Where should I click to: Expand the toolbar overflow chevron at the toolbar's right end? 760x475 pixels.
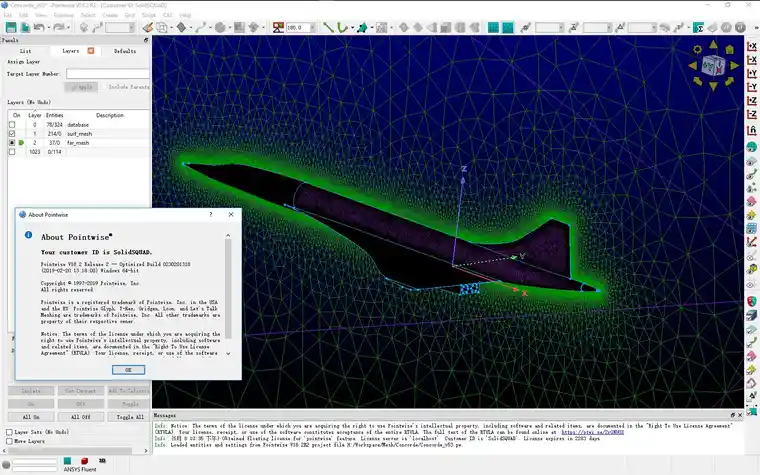click(x=755, y=28)
